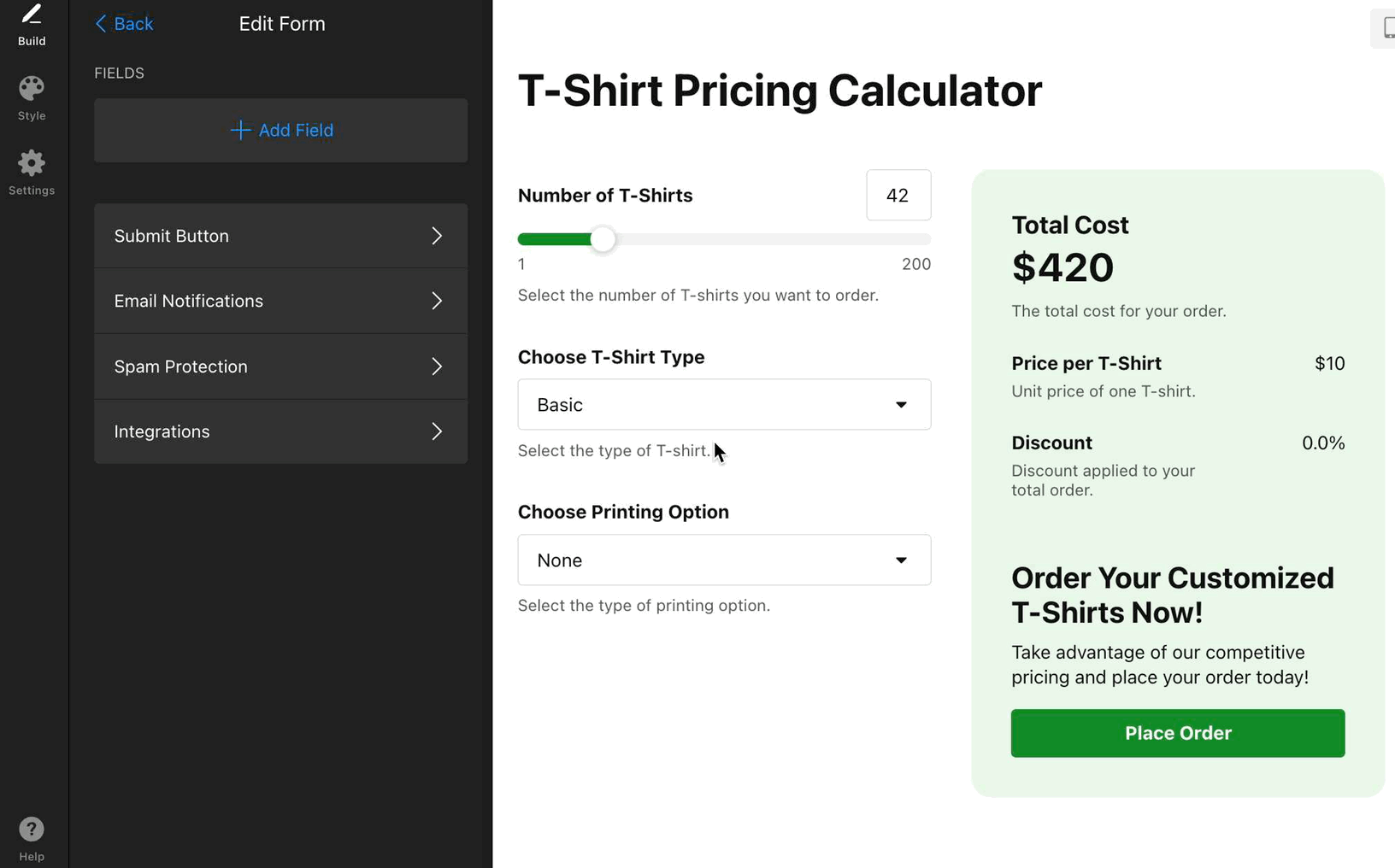Click the plus icon beside Add Field
The width and height of the screenshot is (1395, 868).
pyautogui.click(x=240, y=130)
